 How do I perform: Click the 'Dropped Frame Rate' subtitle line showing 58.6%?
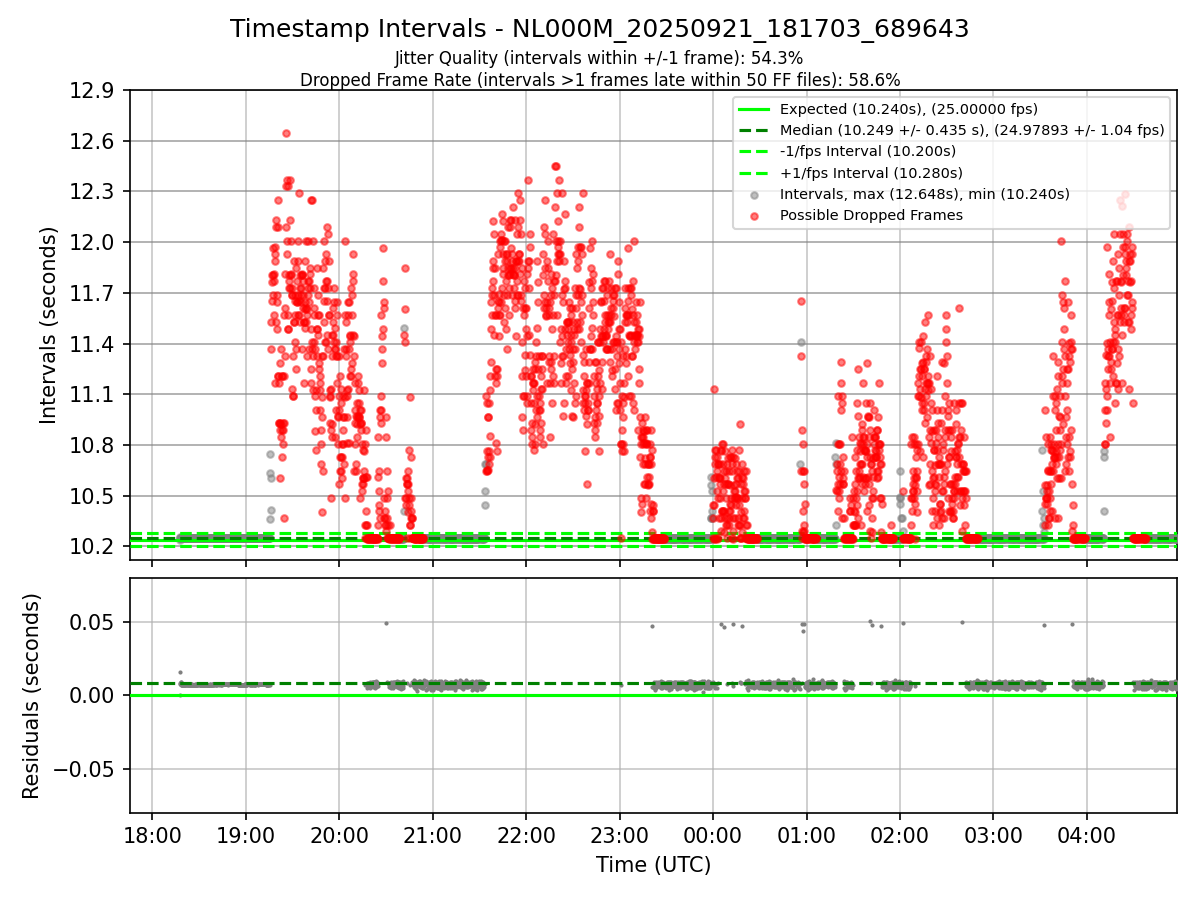point(600,80)
